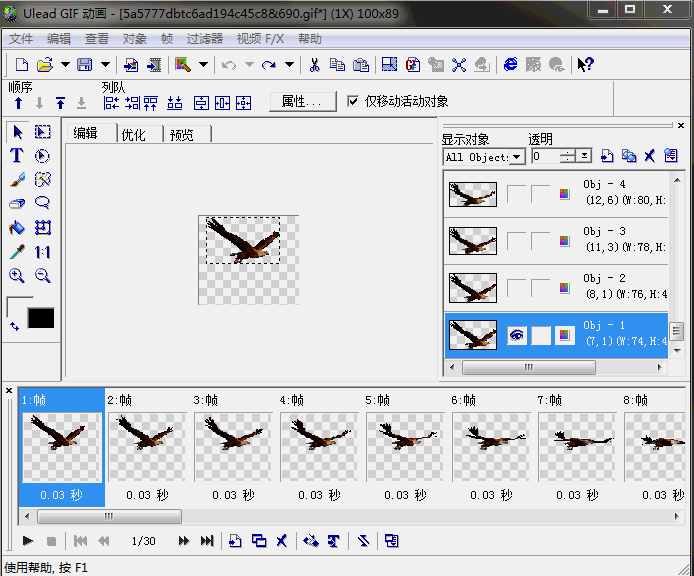Click the foreground color swatch
Screen dimensions: 694x576
pyautogui.click(x=17, y=307)
